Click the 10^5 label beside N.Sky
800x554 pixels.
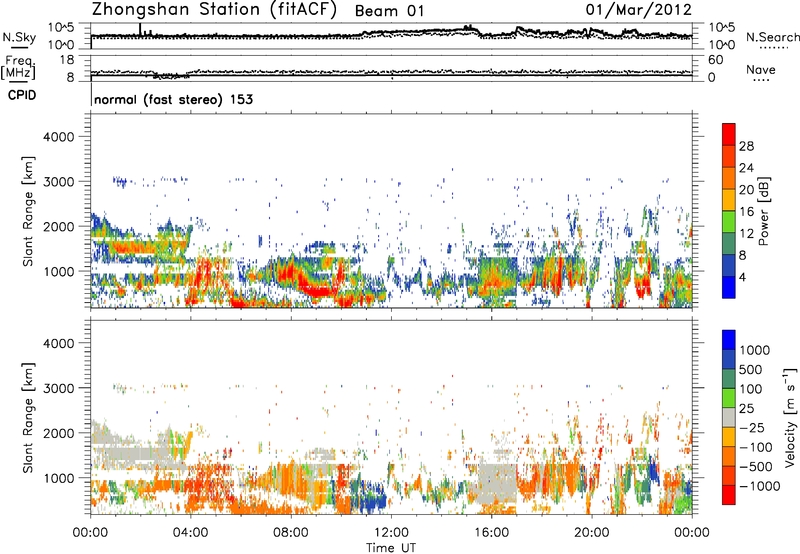61,28
